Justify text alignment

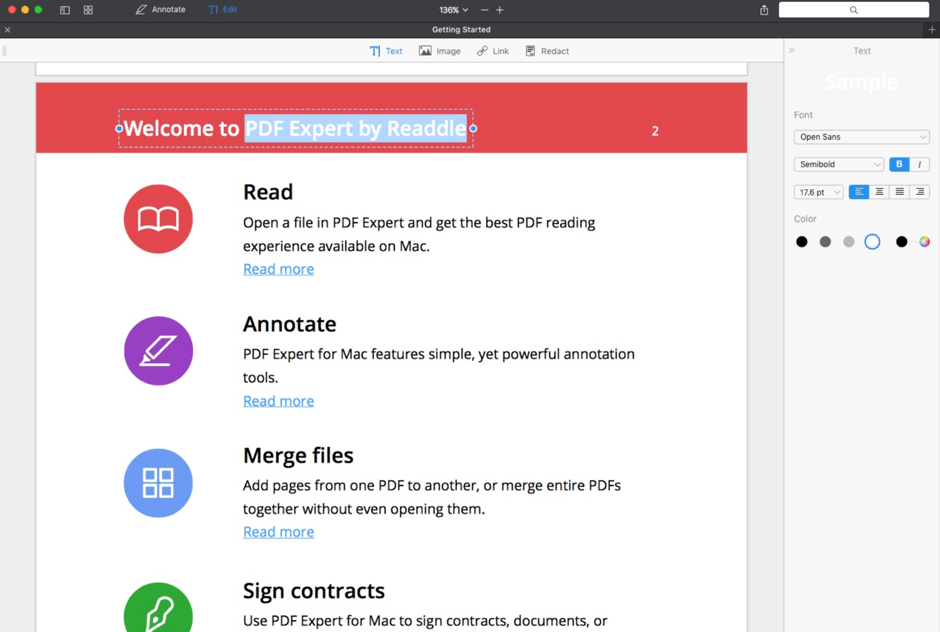coord(900,192)
